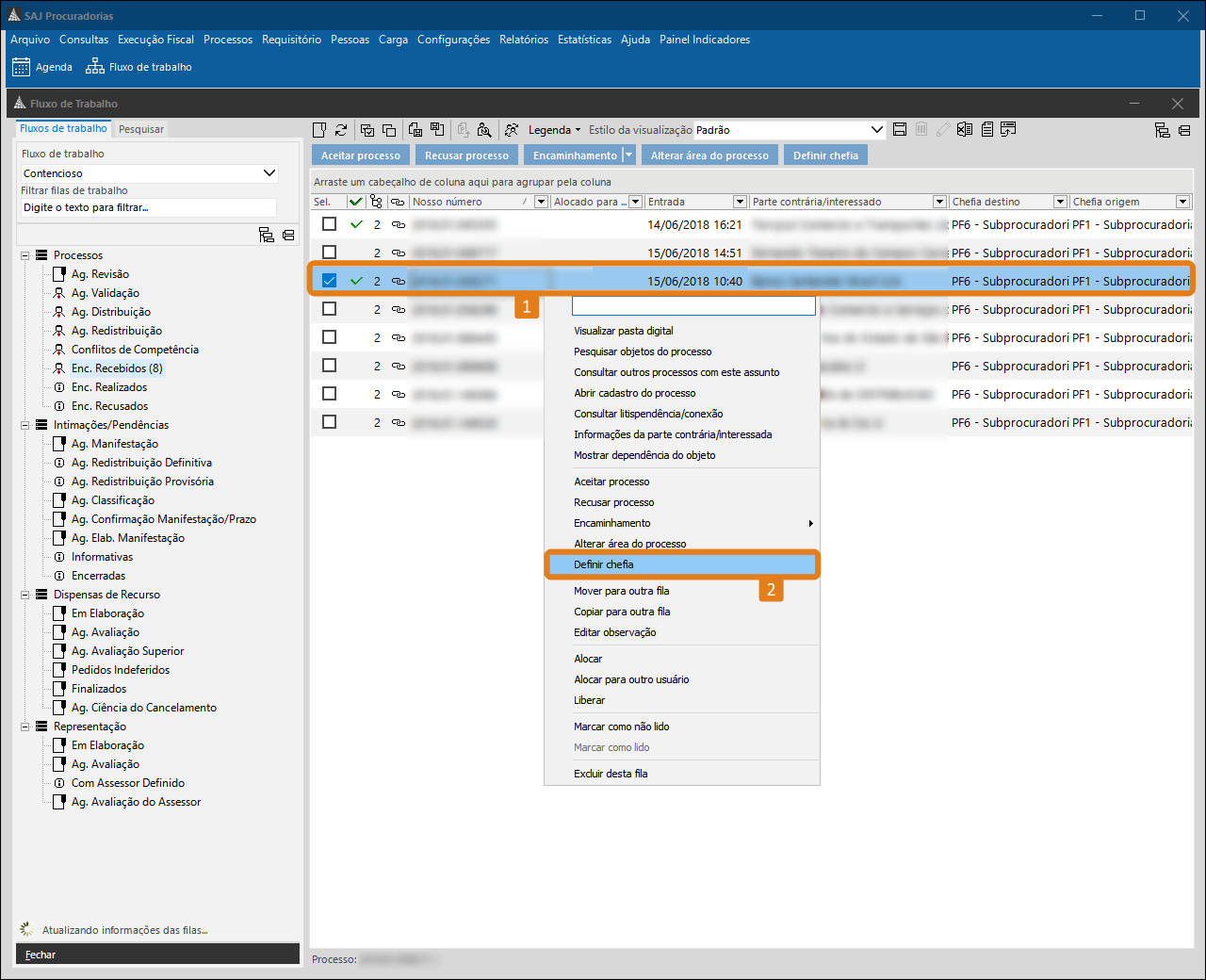Click the presentation board icon in the grid toolbar
Viewport: 1206px width, 980px height.
[1008, 130]
